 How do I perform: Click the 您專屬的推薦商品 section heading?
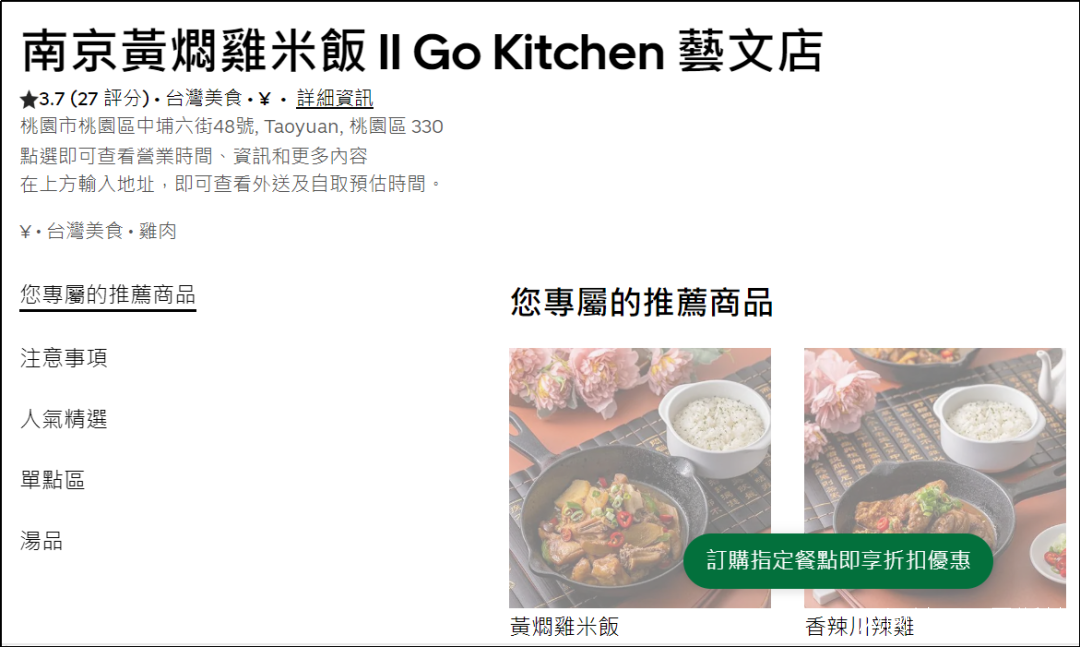click(x=641, y=302)
